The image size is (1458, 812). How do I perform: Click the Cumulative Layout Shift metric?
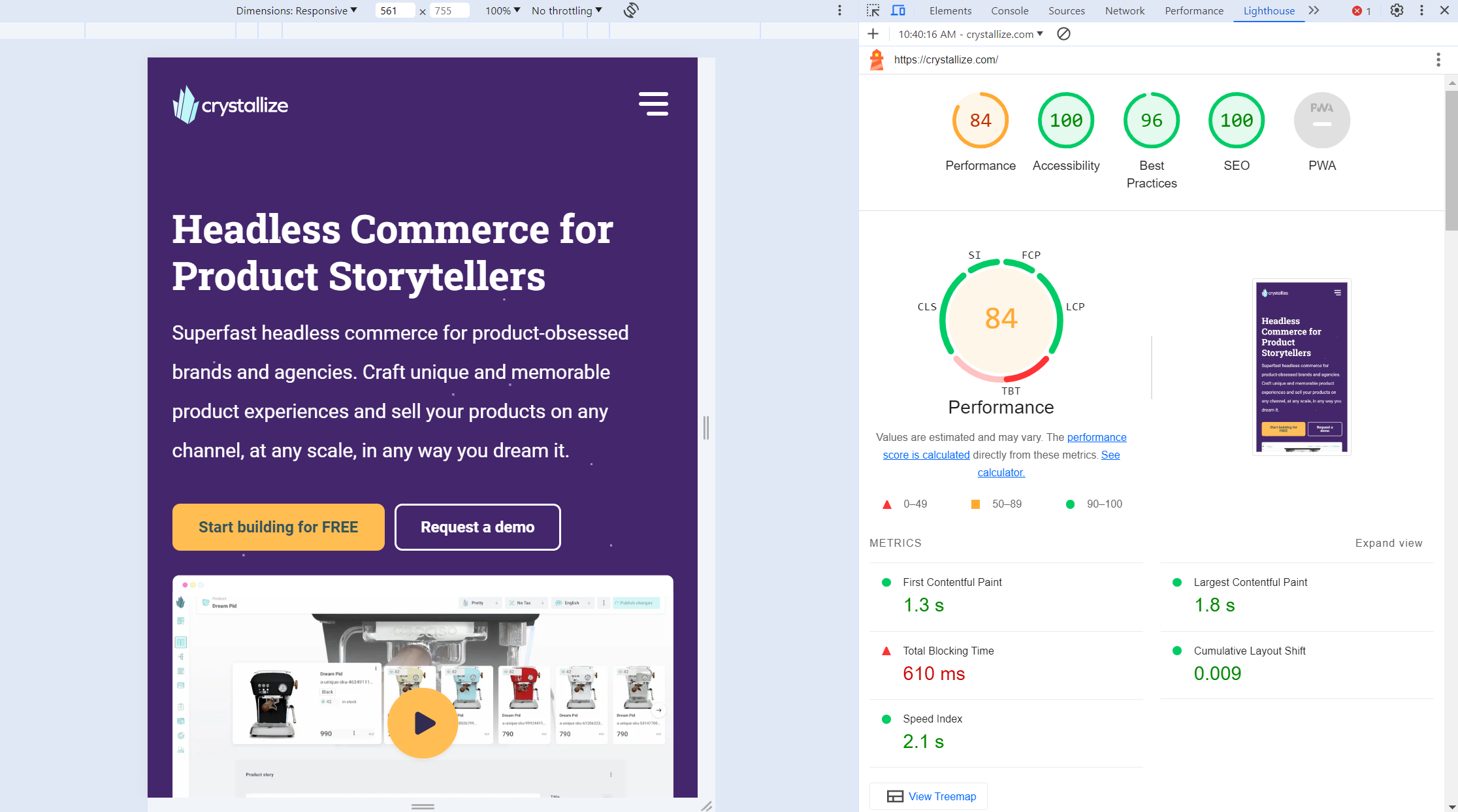pos(1297,665)
